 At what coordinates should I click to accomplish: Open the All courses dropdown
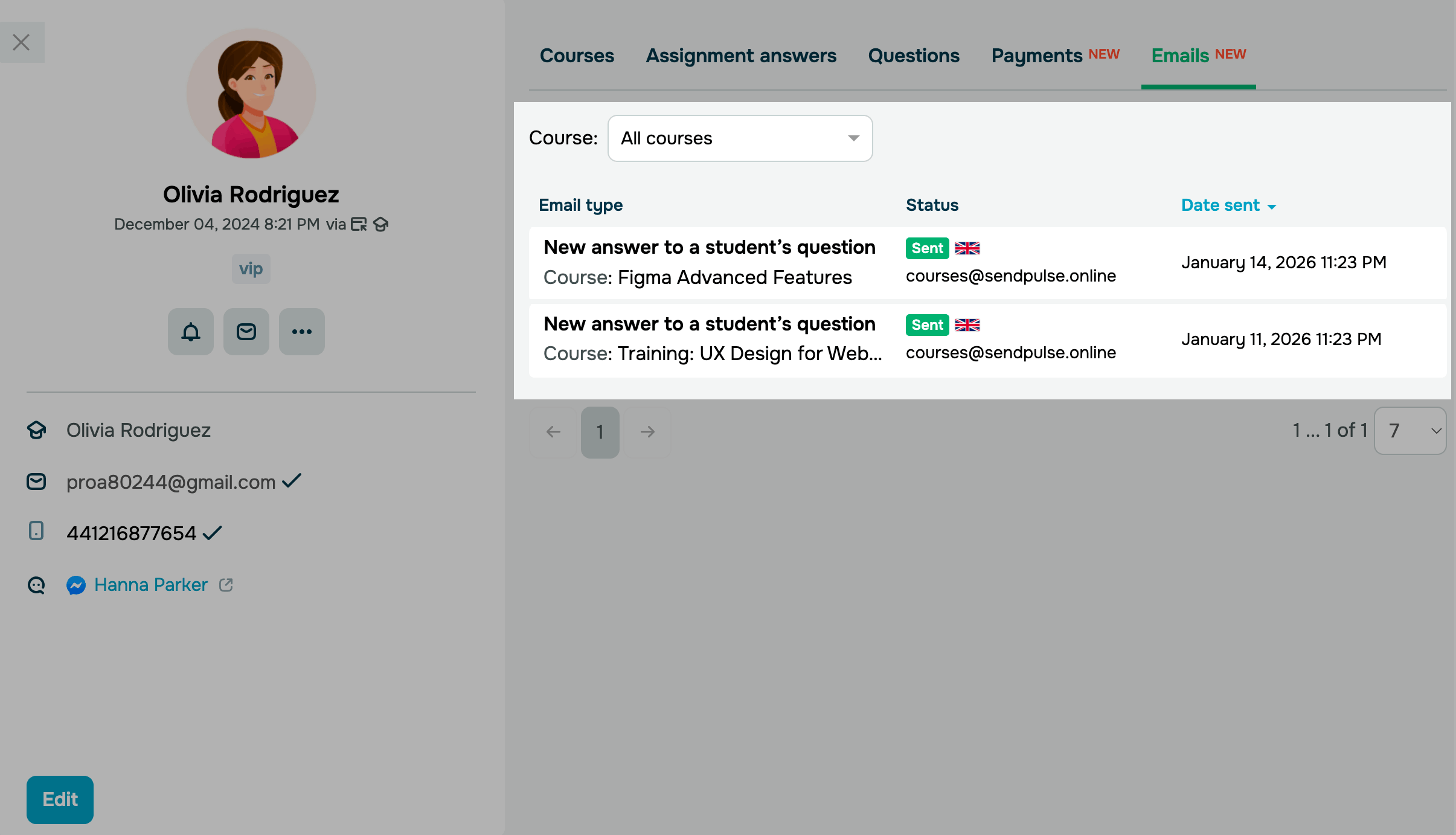[x=740, y=138]
